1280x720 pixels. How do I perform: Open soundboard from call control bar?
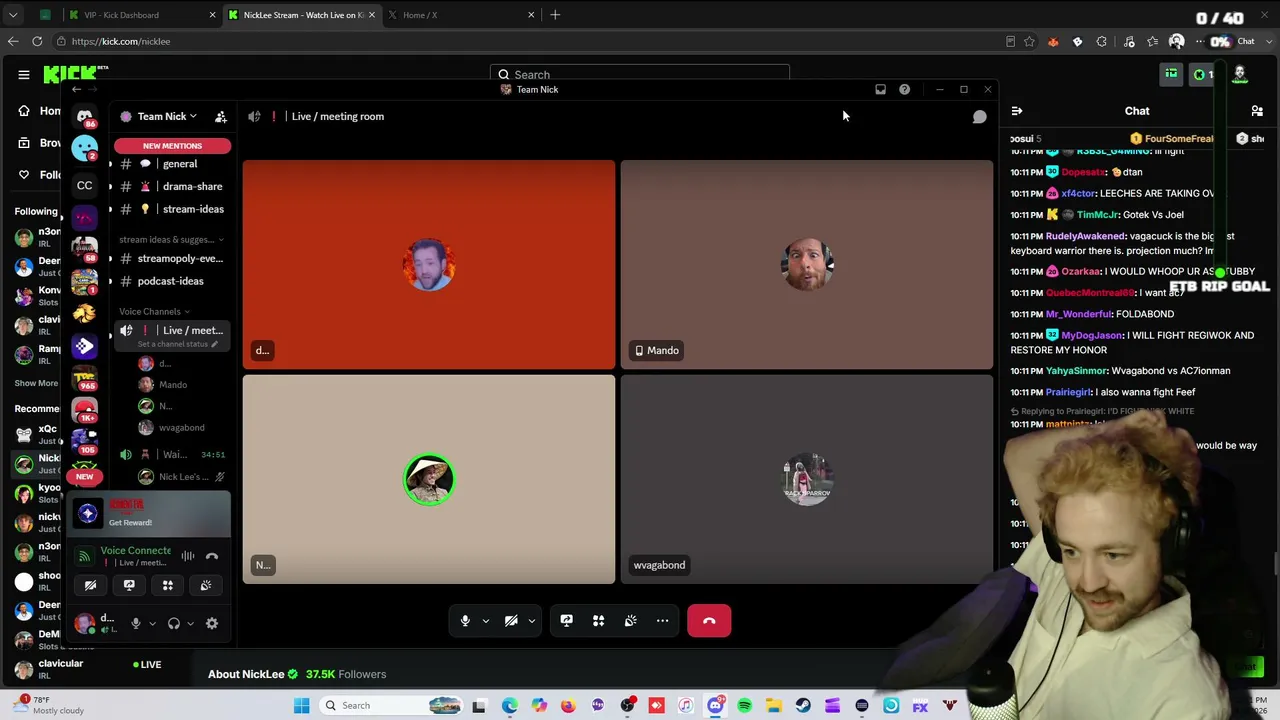pos(630,621)
